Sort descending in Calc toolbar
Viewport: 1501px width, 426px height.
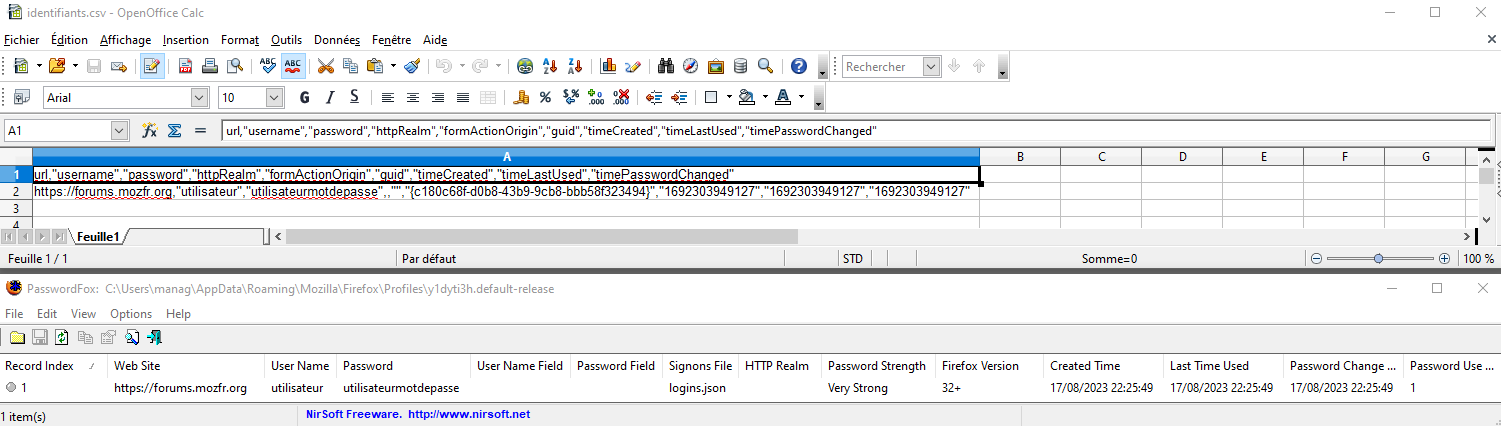pos(575,66)
